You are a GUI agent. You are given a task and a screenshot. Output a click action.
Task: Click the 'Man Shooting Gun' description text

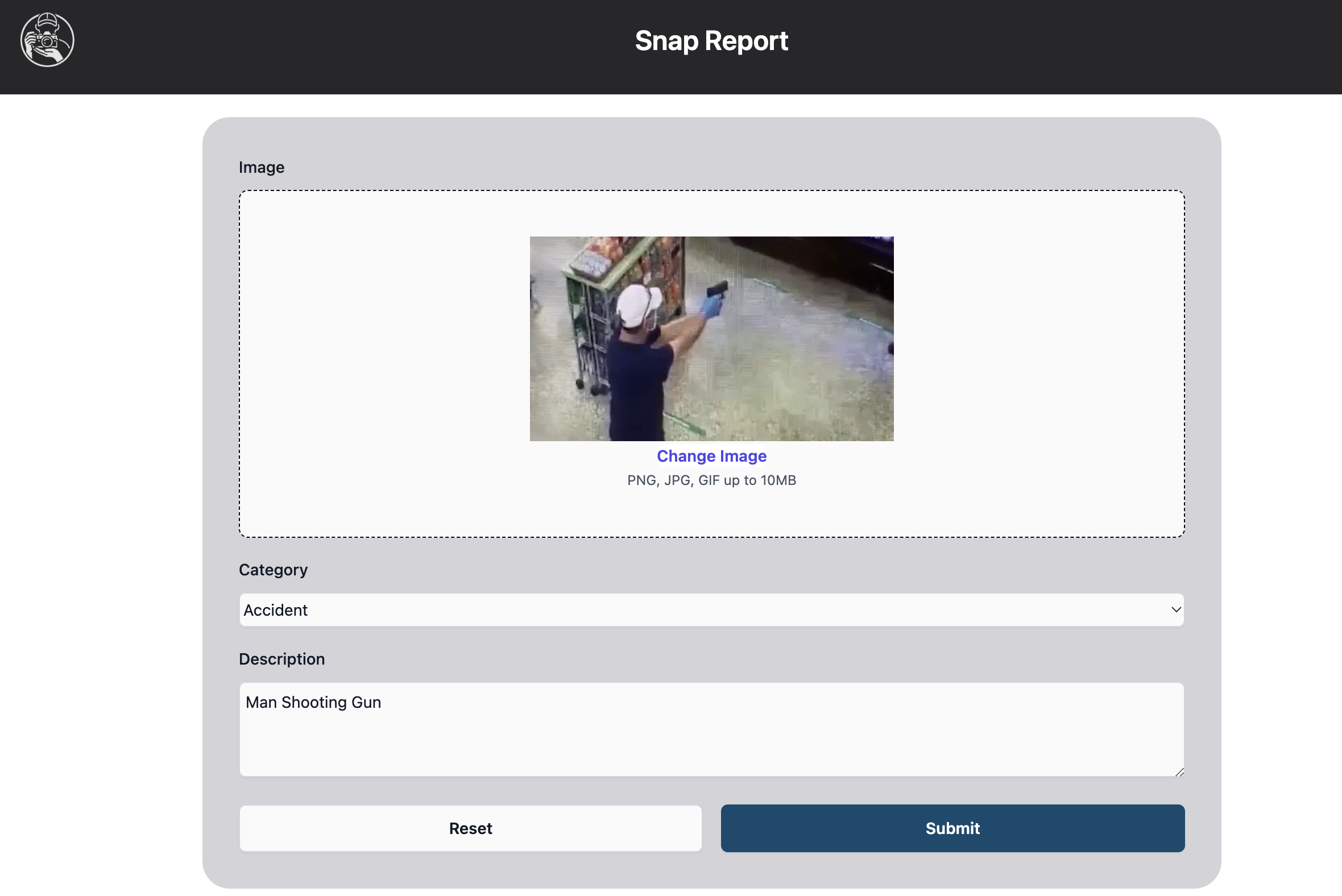(x=313, y=702)
